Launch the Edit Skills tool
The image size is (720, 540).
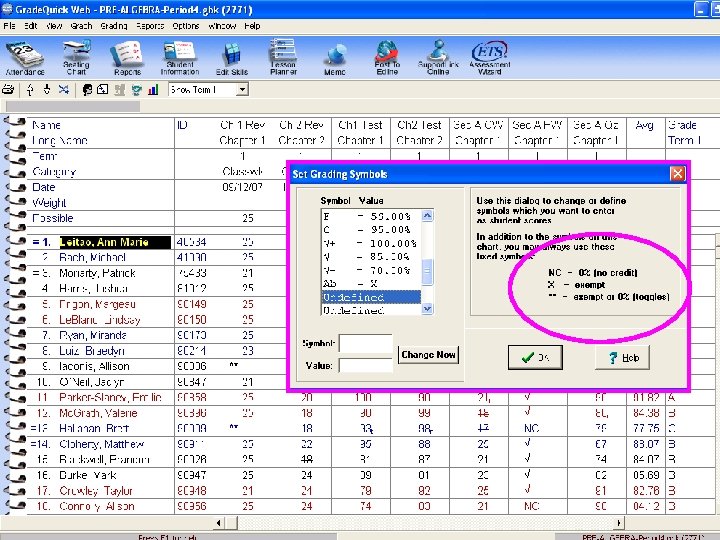click(x=232, y=58)
